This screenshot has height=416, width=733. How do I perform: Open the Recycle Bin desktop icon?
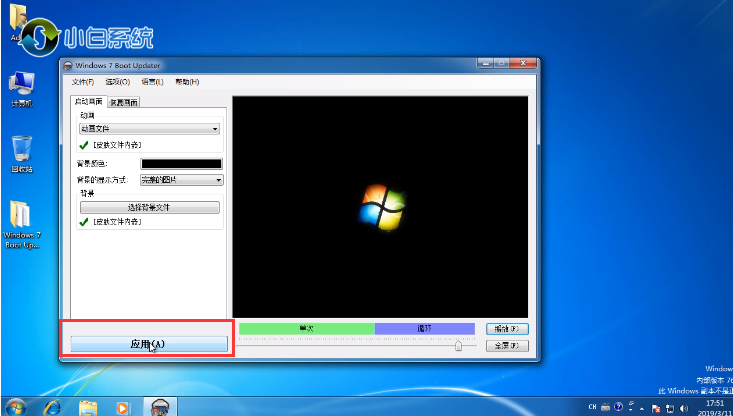point(21,154)
